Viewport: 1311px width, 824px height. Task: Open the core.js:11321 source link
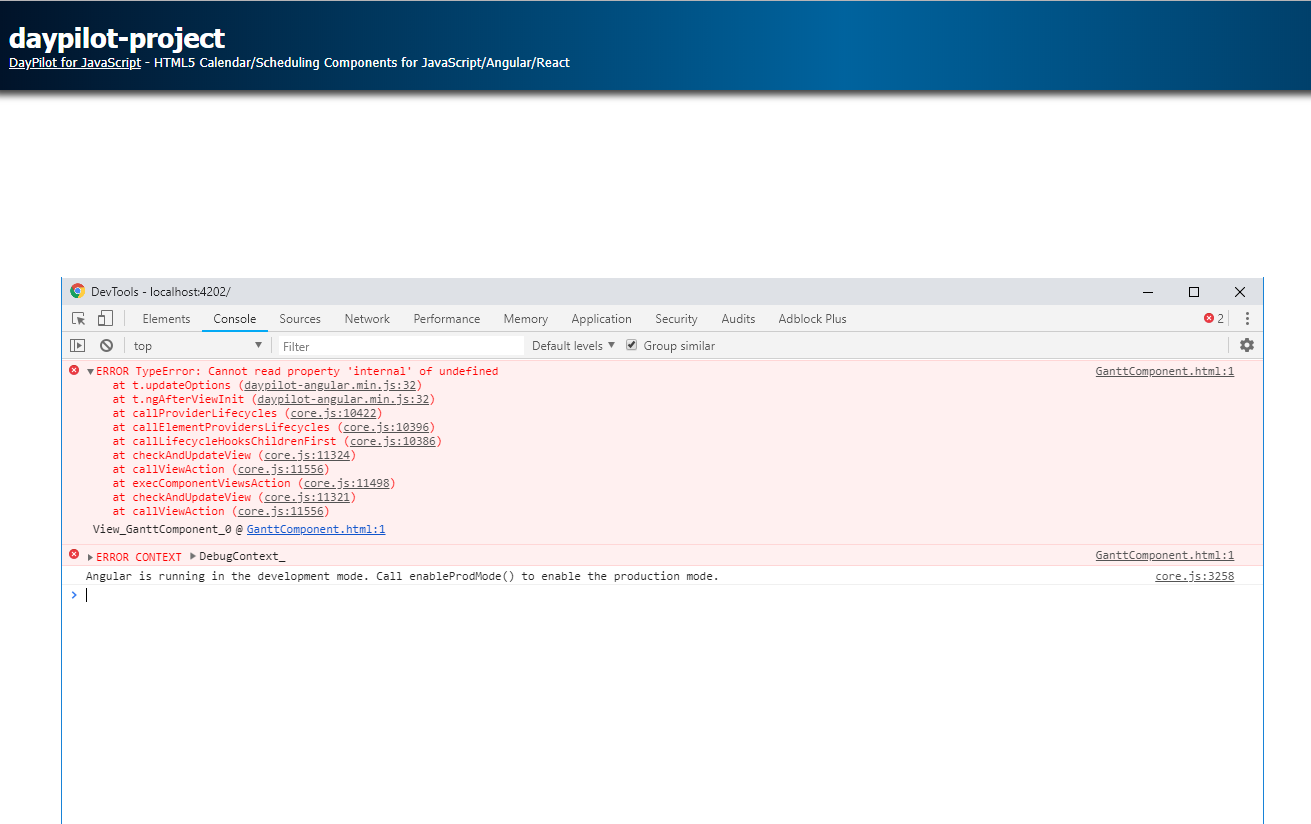click(x=307, y=497)
